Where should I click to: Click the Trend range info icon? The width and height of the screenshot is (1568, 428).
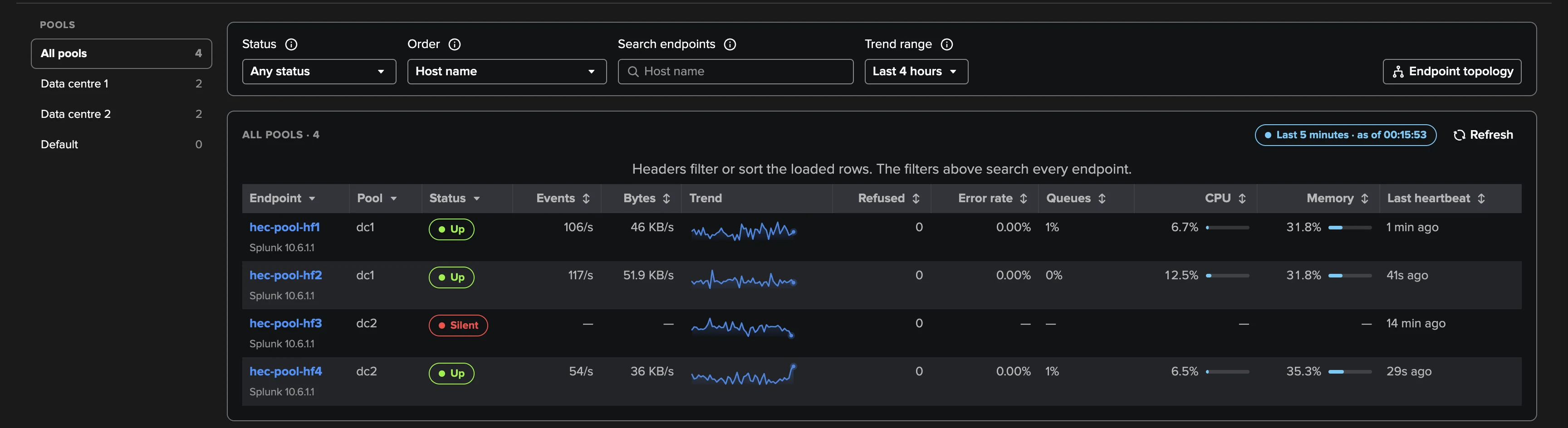946,44
